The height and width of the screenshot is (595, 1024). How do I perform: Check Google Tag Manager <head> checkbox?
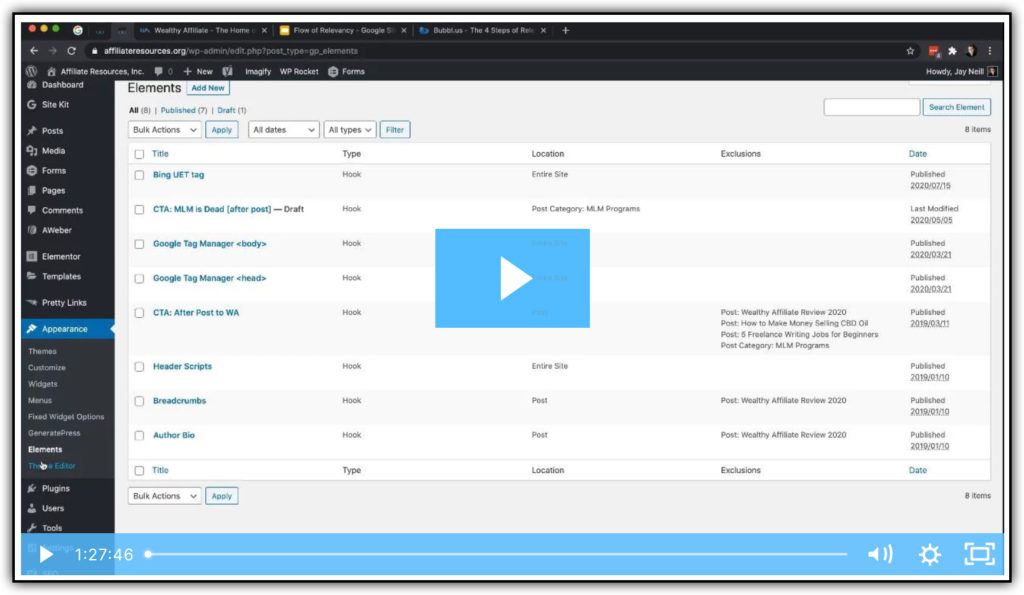coord(139,279)
